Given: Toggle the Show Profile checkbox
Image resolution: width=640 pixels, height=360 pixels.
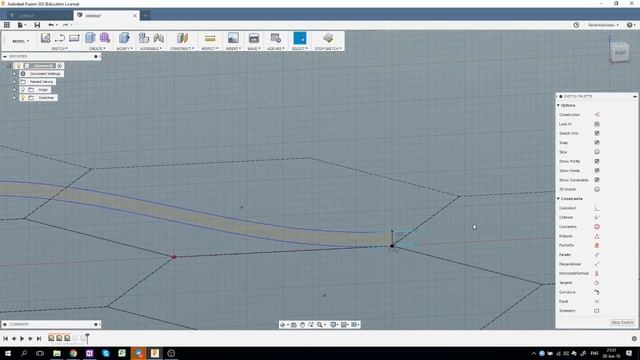Looking at the screenshot, I should click(597, 161).
